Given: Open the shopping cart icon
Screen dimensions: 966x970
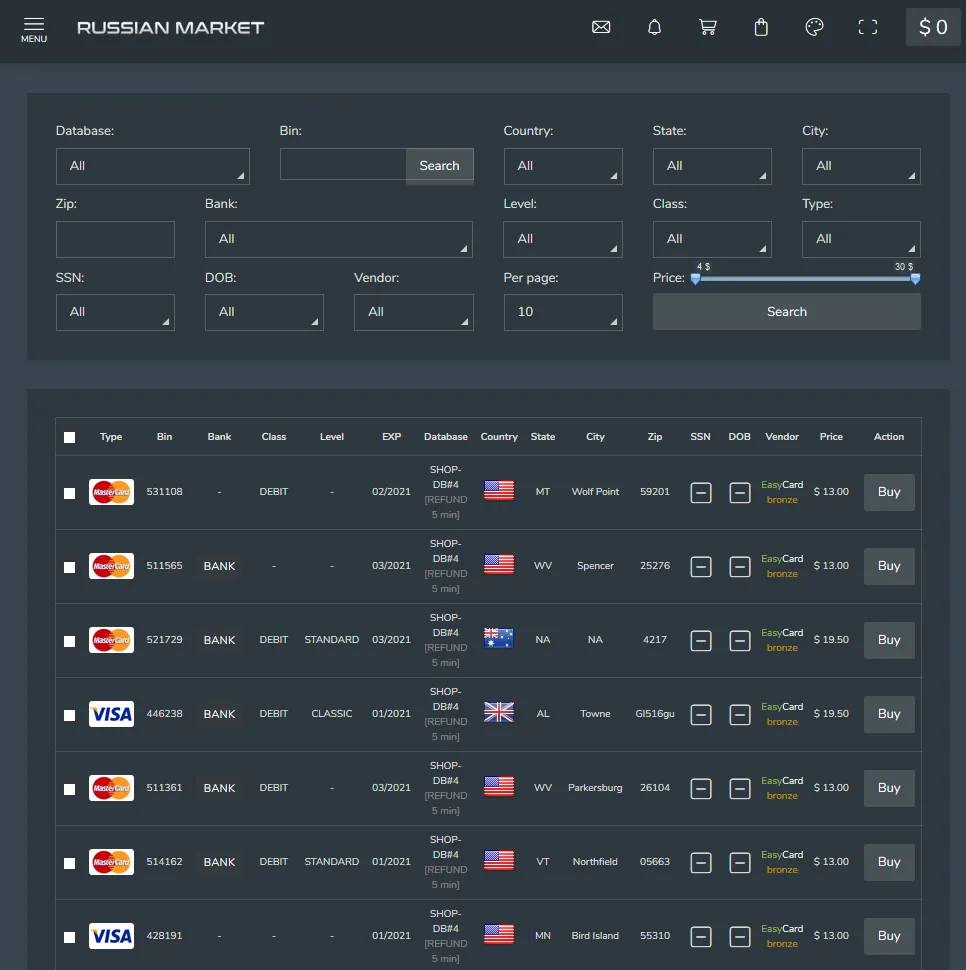Looking at the screenshot, I should coord(708,27).
